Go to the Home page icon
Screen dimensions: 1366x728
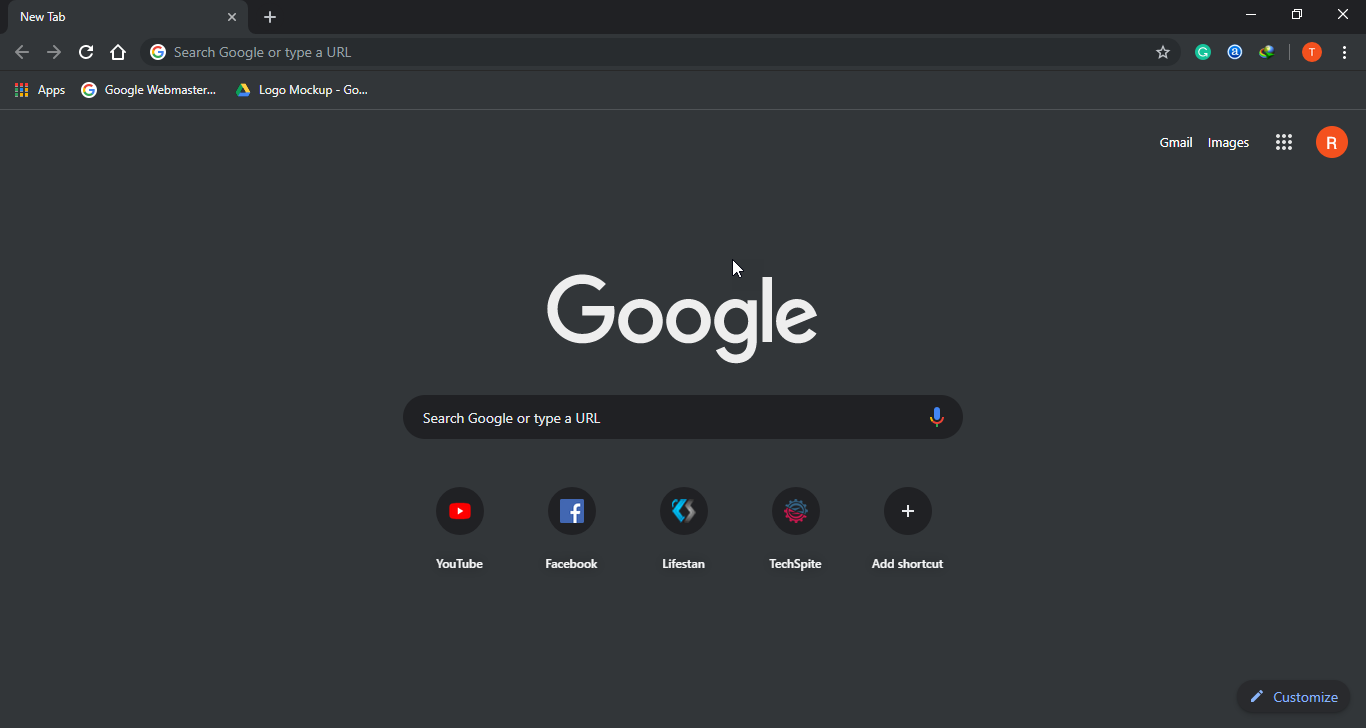click(x=118, y=52)
